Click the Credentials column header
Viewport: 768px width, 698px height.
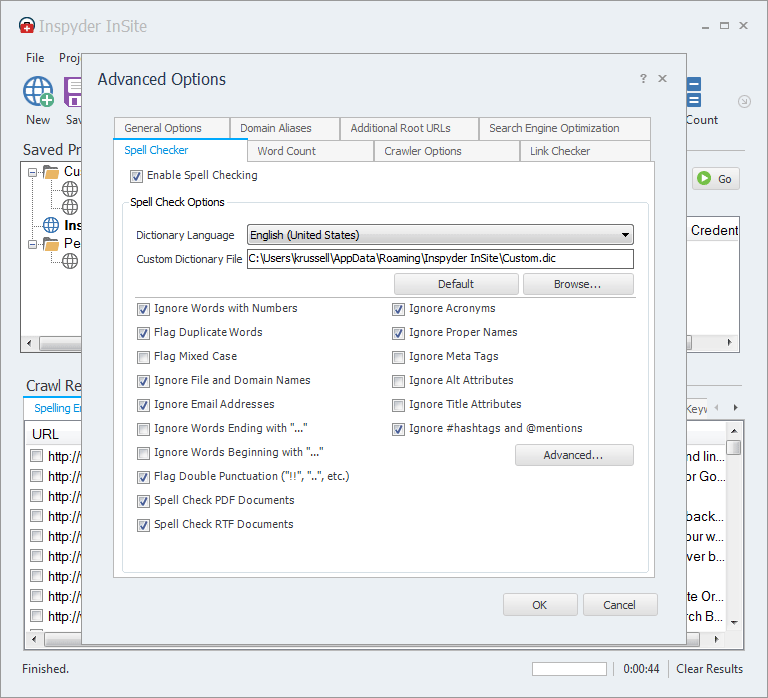pyautogui.click(x=714, y=230)
